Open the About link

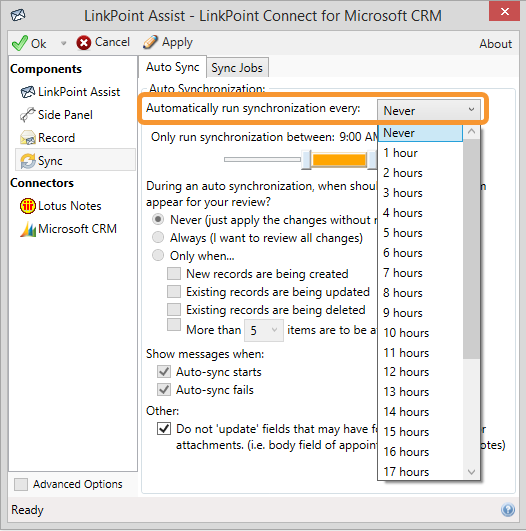pyautogui.click(x=495, y=44)
